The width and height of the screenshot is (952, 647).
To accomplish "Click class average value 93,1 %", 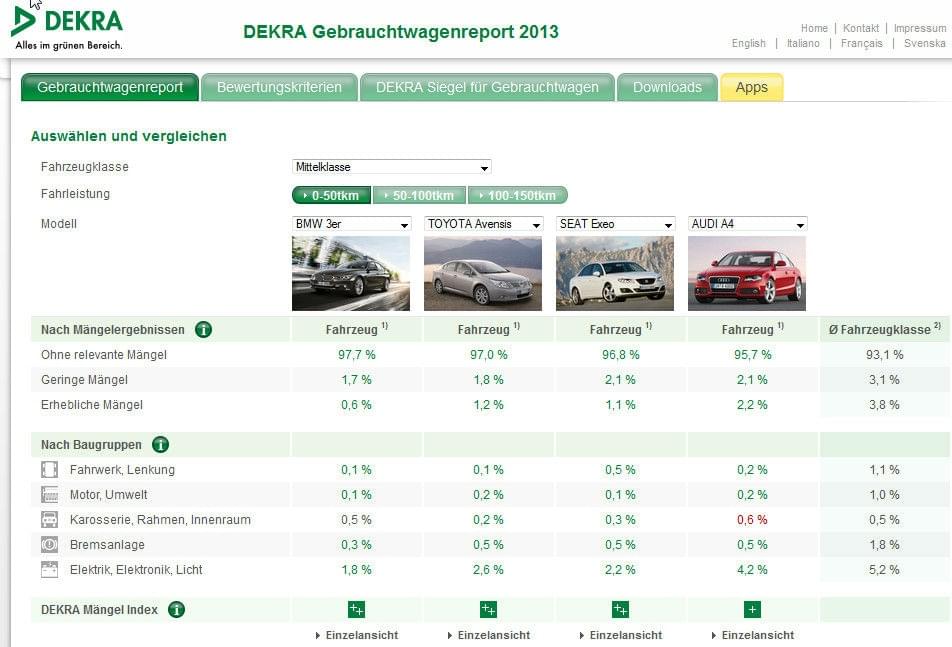I will coord(885,354).
